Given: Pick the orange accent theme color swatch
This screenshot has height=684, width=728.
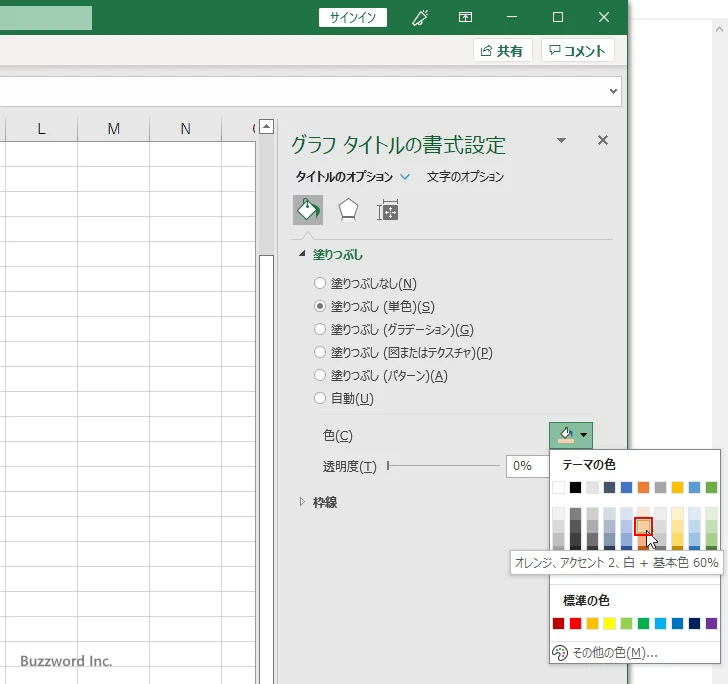Looking at the screenshot, I should tap(644, 487).
